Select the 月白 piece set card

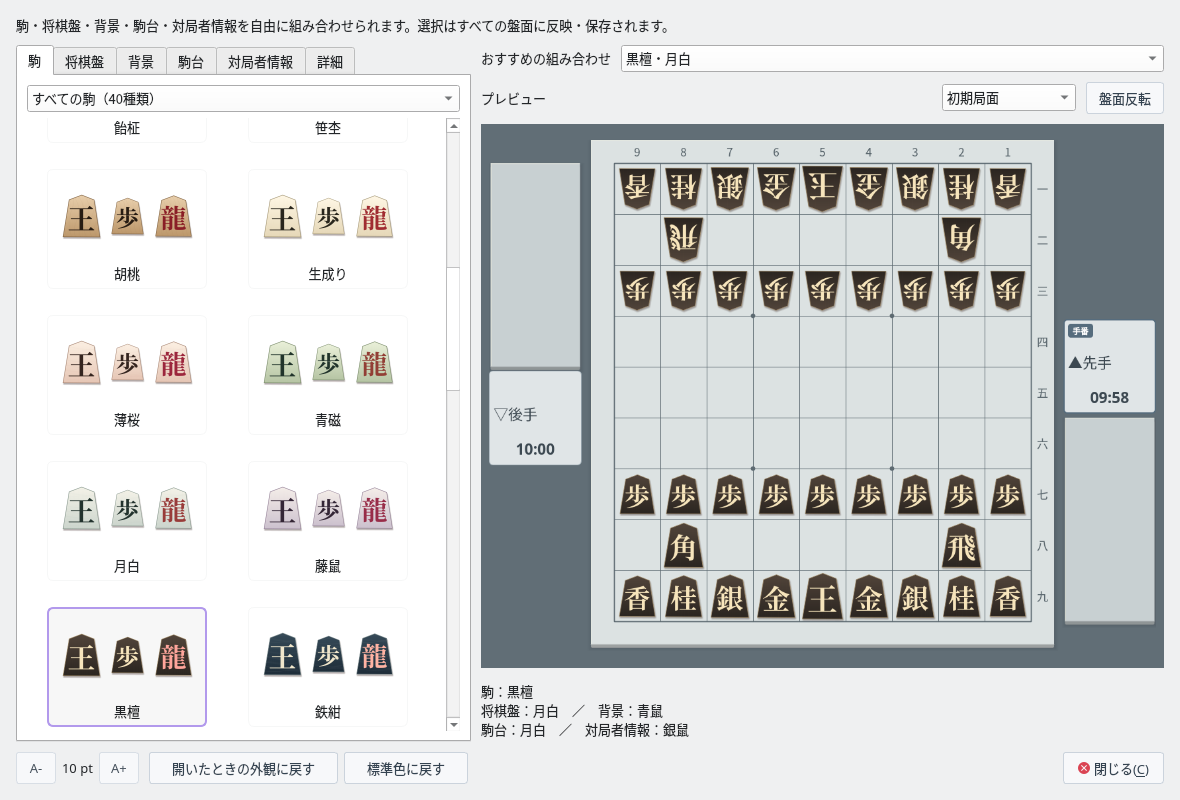pyautogui.click(x=126, y=521)
